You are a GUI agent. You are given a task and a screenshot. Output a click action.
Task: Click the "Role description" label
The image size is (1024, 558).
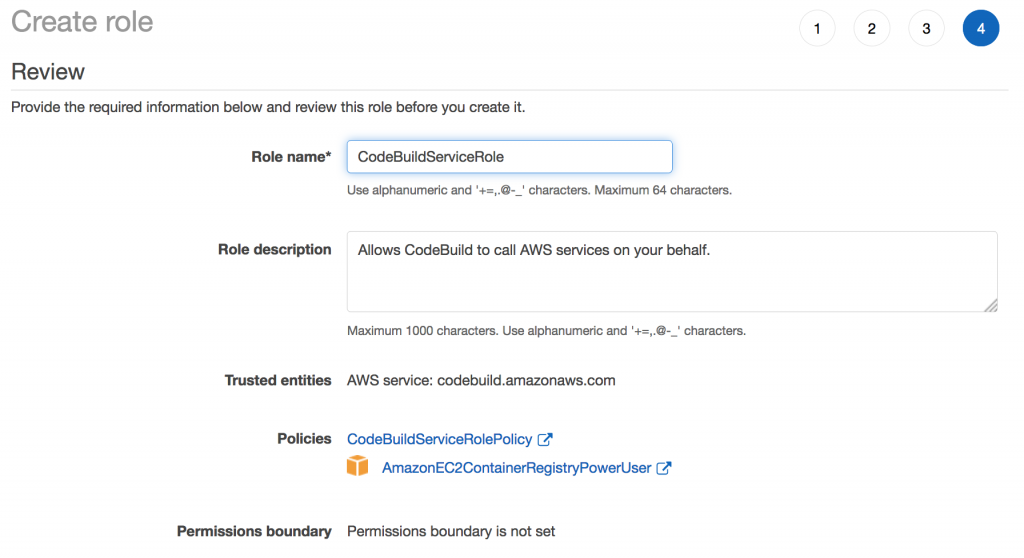(274, 250)
